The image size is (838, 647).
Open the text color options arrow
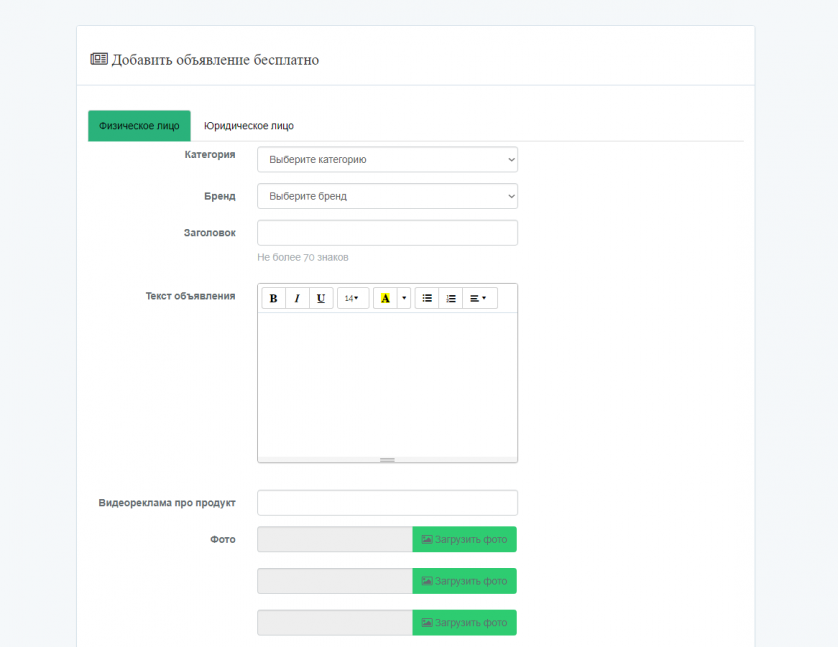point(404,298)
